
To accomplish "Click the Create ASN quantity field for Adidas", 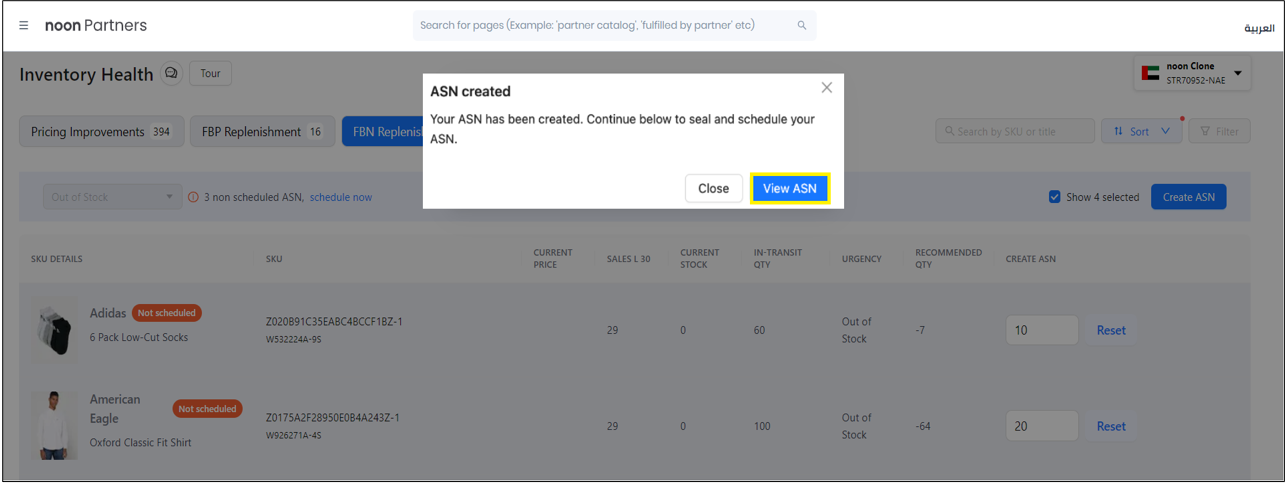I will (x=1041, y=330).
